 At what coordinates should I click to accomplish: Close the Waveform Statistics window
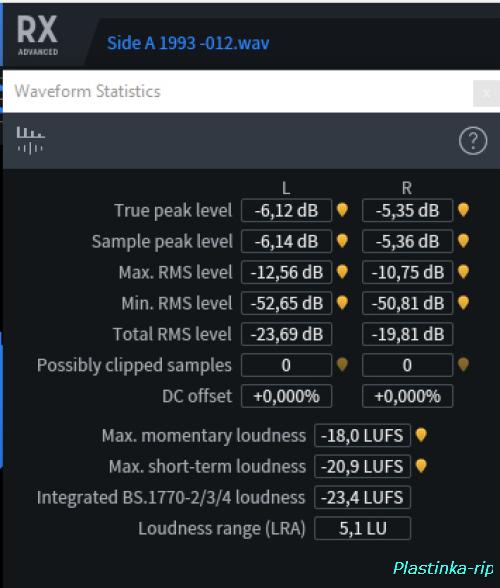point(486,93)
